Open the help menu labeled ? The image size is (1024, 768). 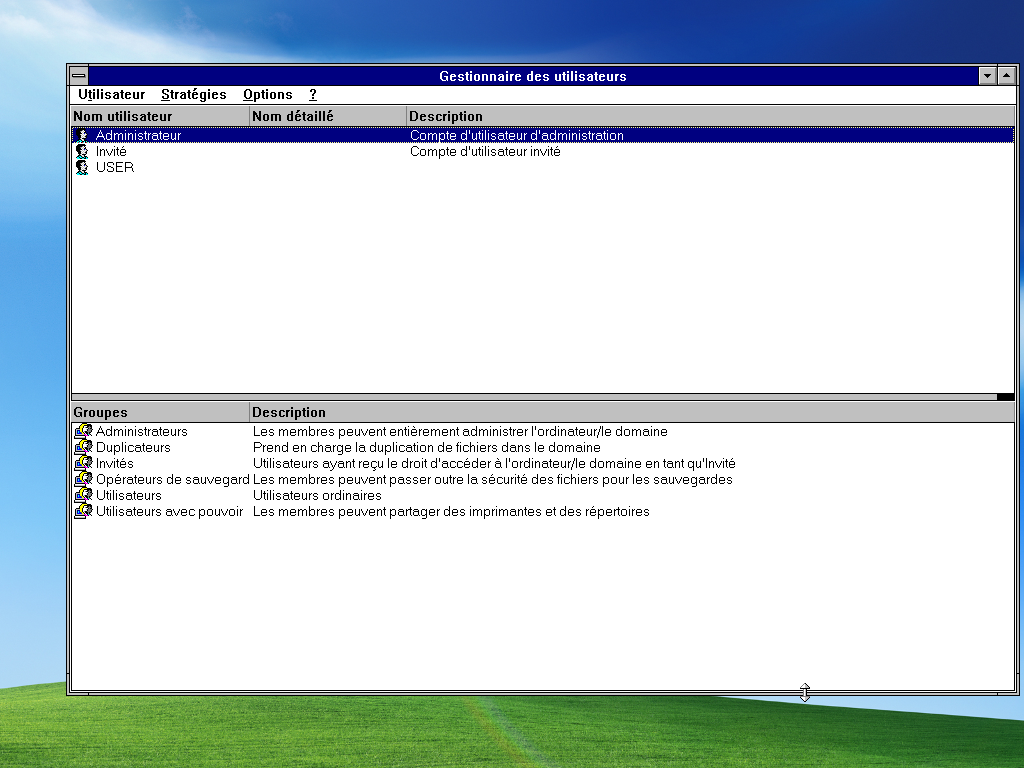312,94
